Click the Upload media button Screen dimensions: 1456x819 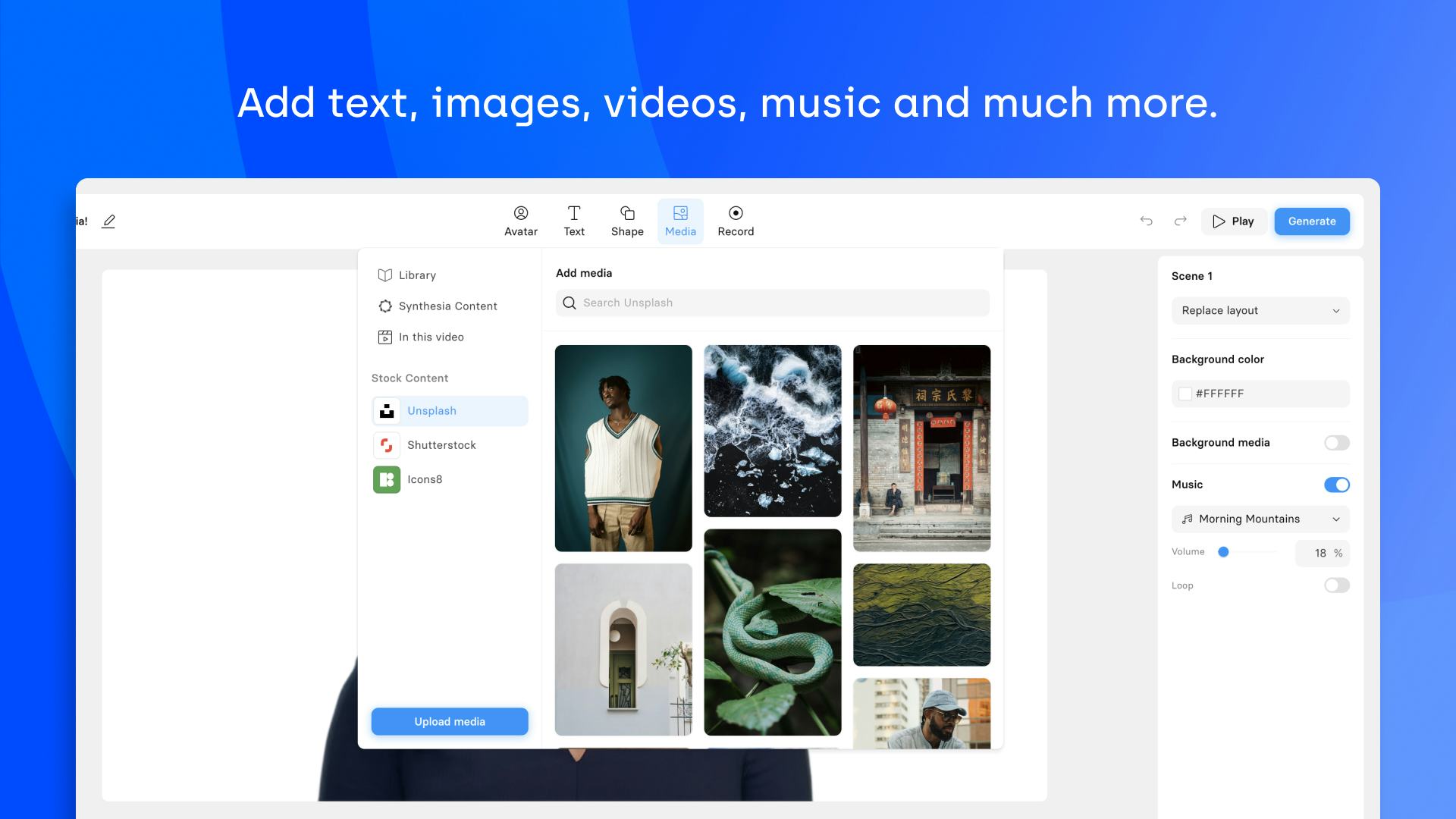450,722
